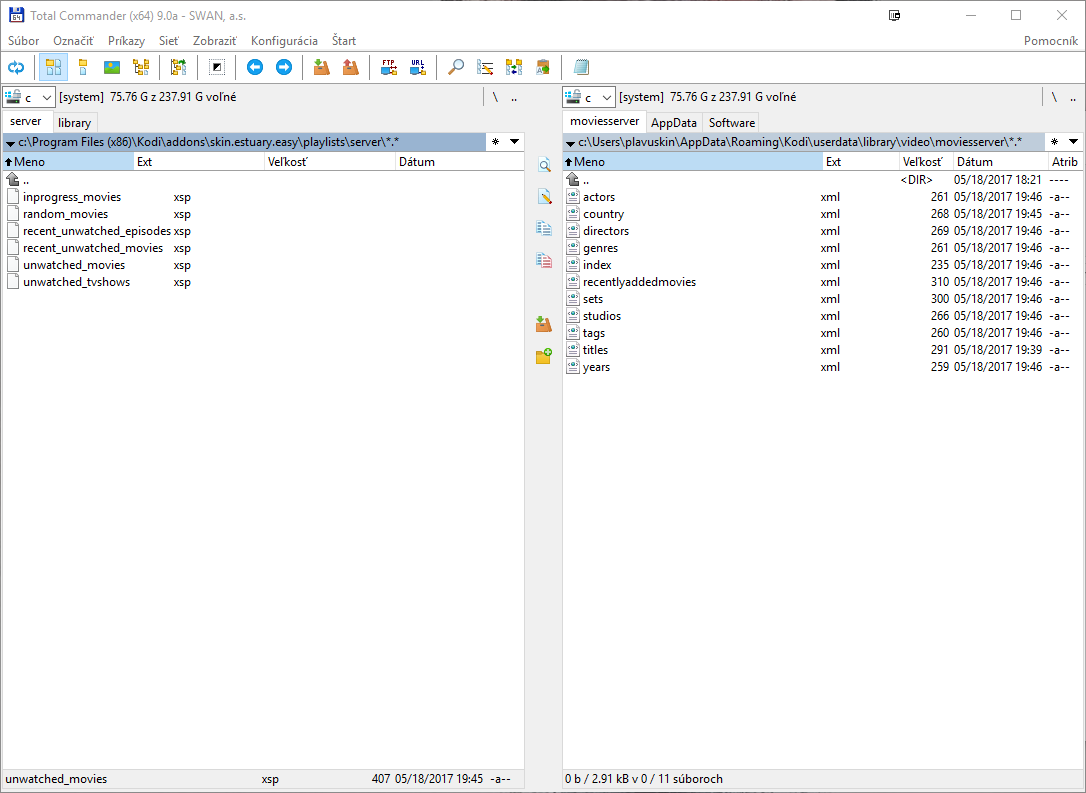Image resolution: width=1086 pixels, height=793 pixels.
Task: Click the Refresh (reread source) toolbar icon
Action: click(16, 67)
